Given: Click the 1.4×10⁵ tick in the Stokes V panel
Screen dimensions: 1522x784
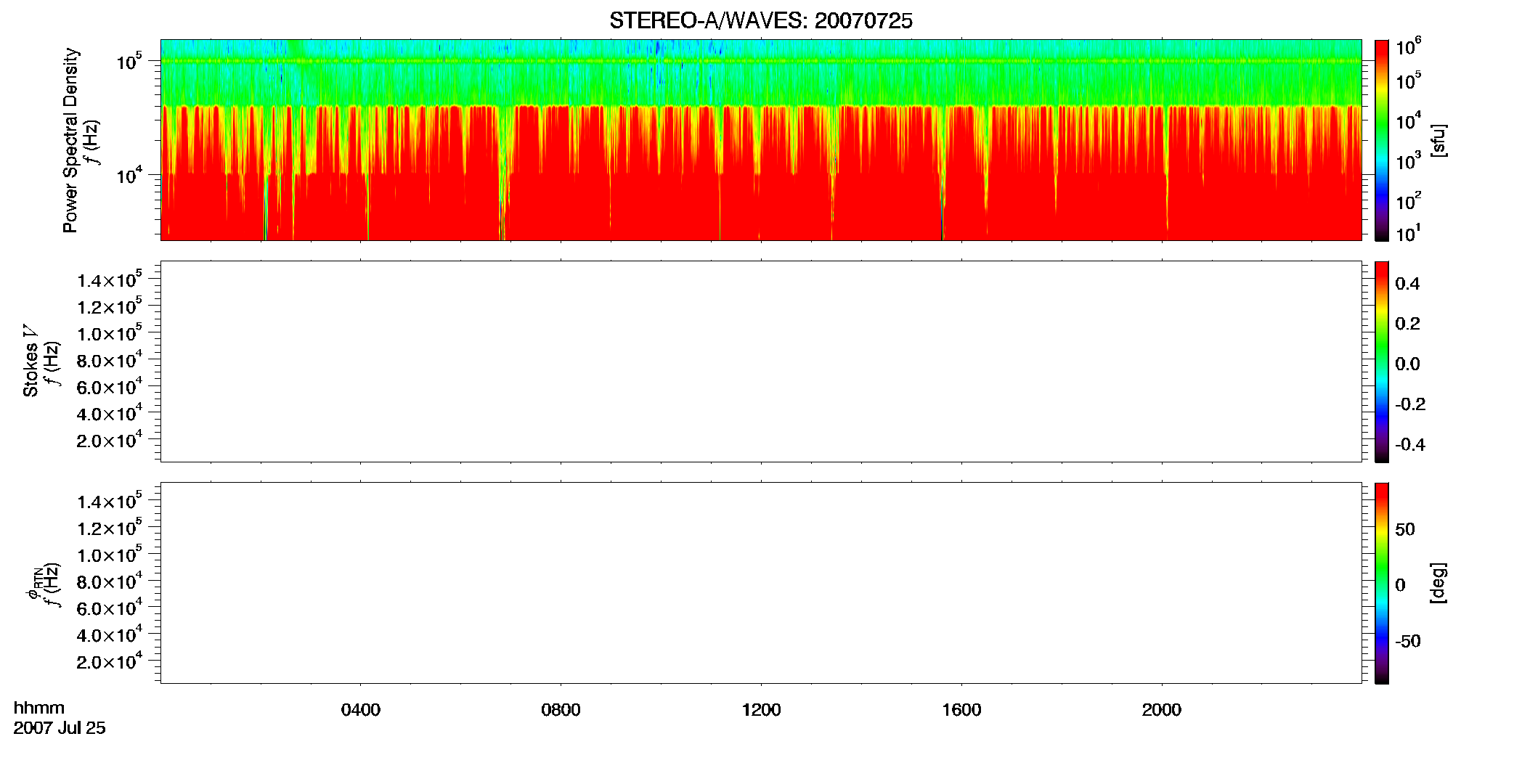Looking at the screenshot, I should pyautogui.click(x=110, y=280).
